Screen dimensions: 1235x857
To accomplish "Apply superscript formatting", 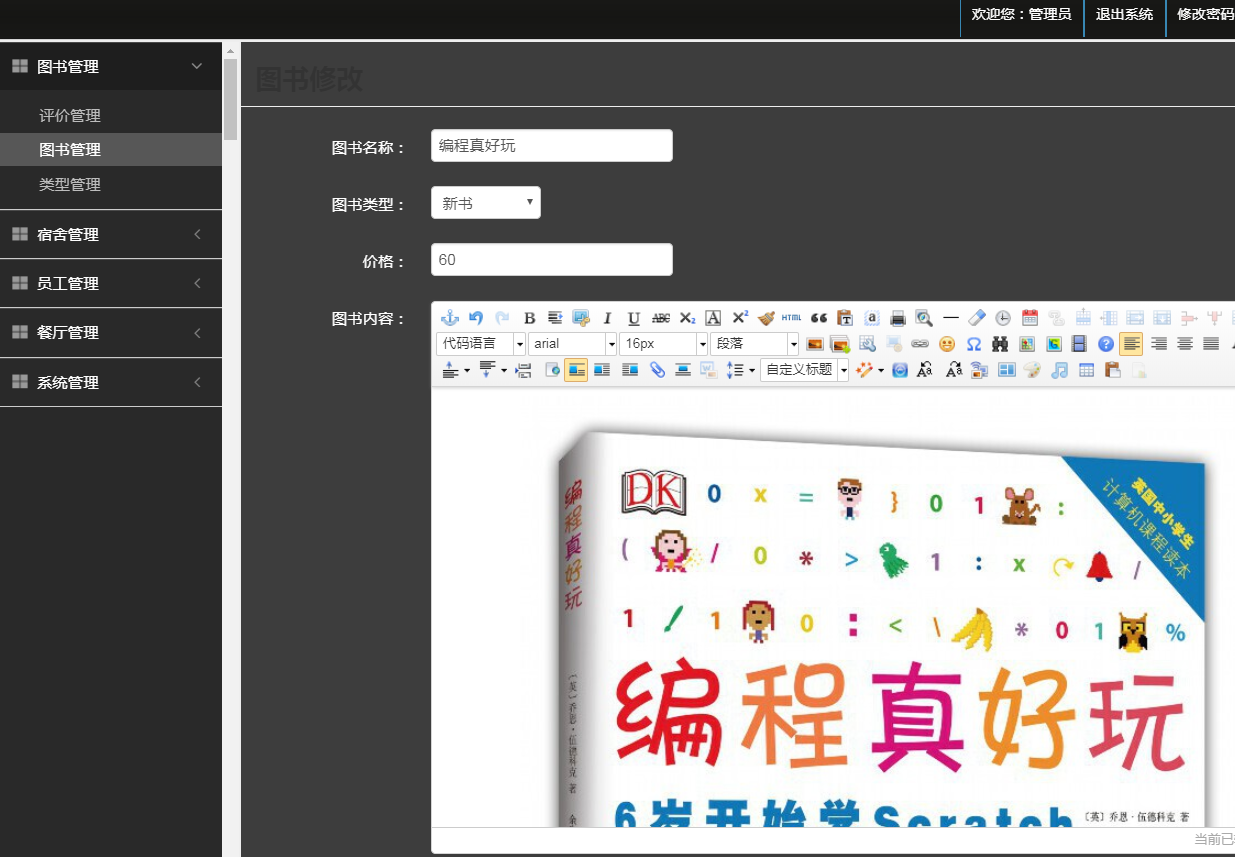I will click(x=740, y=318).
